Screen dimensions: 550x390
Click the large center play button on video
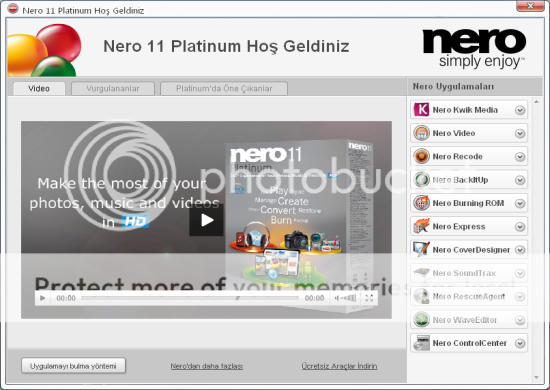click(x=207, y=220)
